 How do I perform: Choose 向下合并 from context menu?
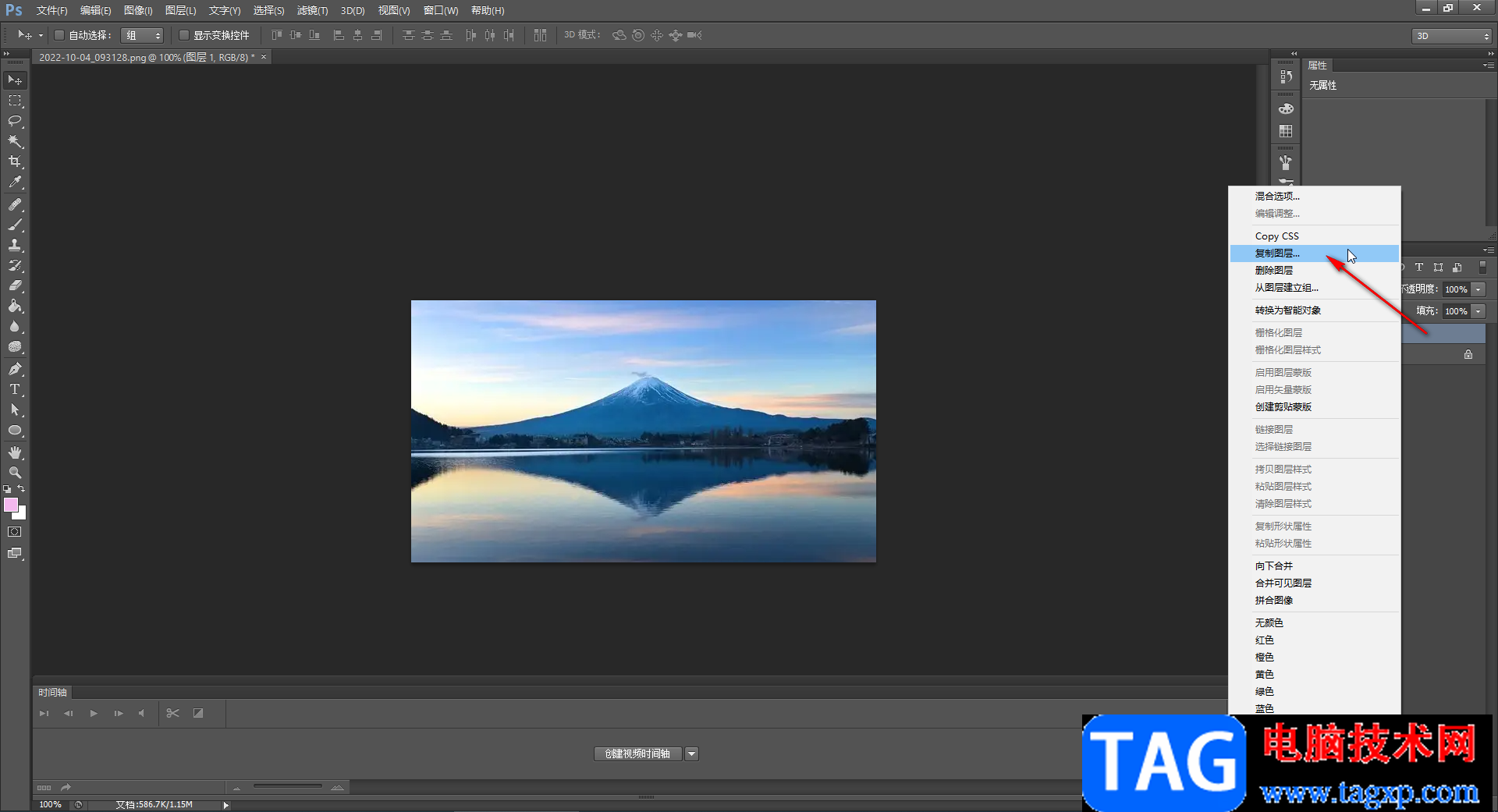1315,566
